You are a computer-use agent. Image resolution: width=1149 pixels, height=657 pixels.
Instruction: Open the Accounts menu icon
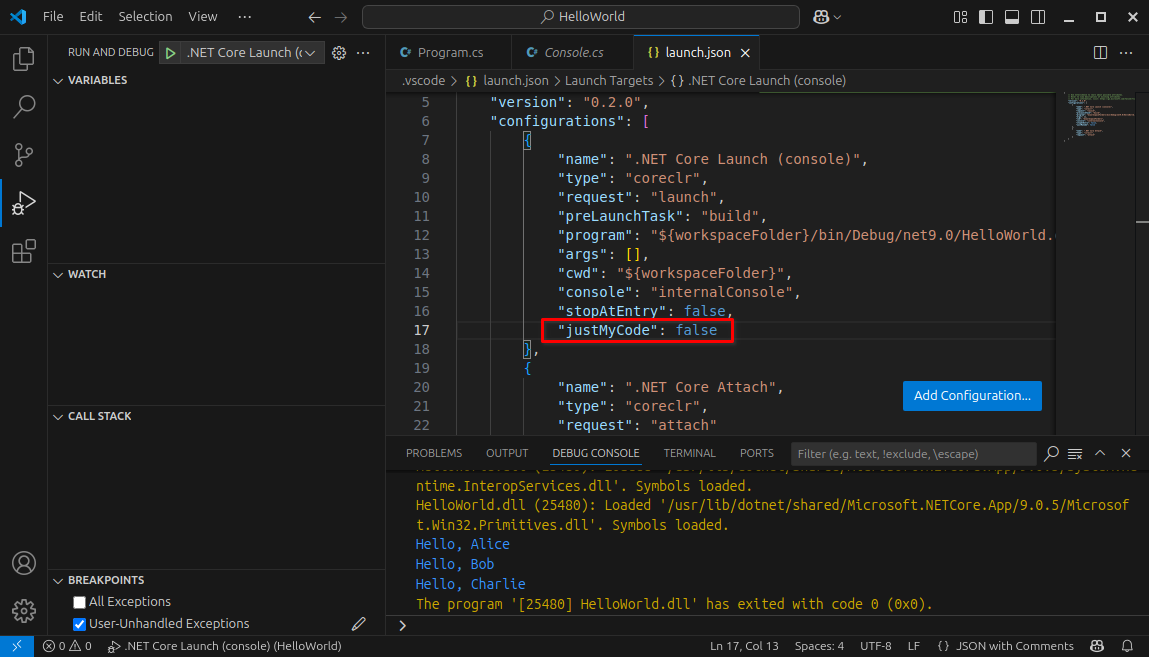pos(23,563)
